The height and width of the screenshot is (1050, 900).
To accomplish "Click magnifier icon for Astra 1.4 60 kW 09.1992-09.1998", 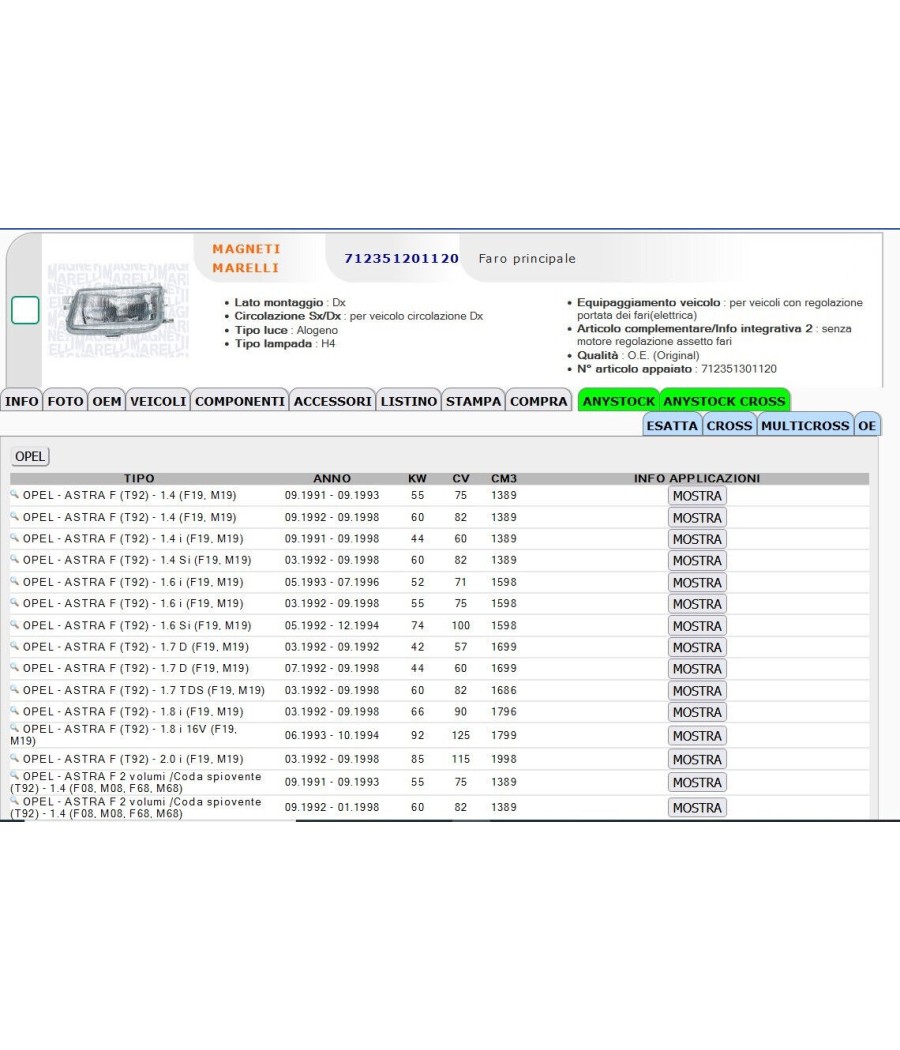I will (x=15, y=516).
